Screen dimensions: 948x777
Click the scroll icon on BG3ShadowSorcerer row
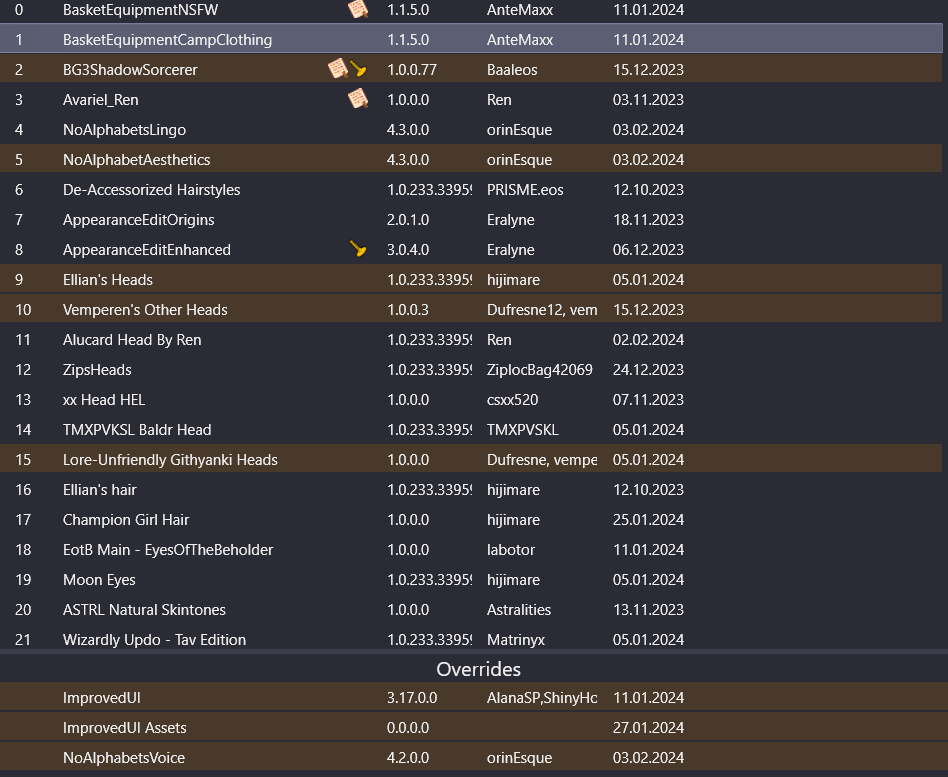pos(337,69)
